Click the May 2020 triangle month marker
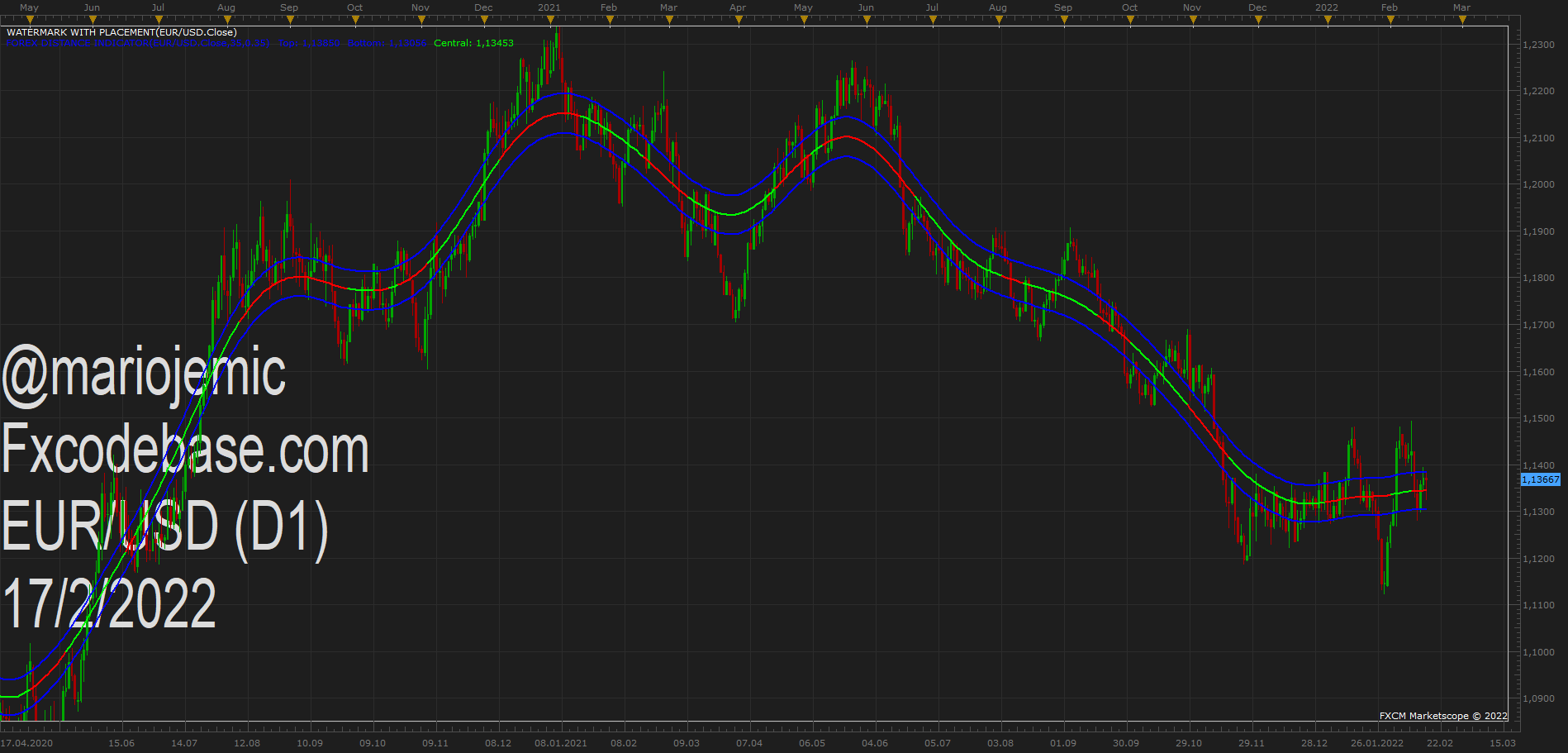Viewport: 1568px width, 753px height. click(x=30, y=20)
